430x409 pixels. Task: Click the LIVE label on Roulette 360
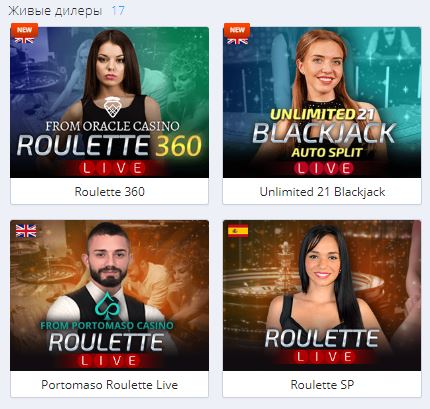point(112,168)
